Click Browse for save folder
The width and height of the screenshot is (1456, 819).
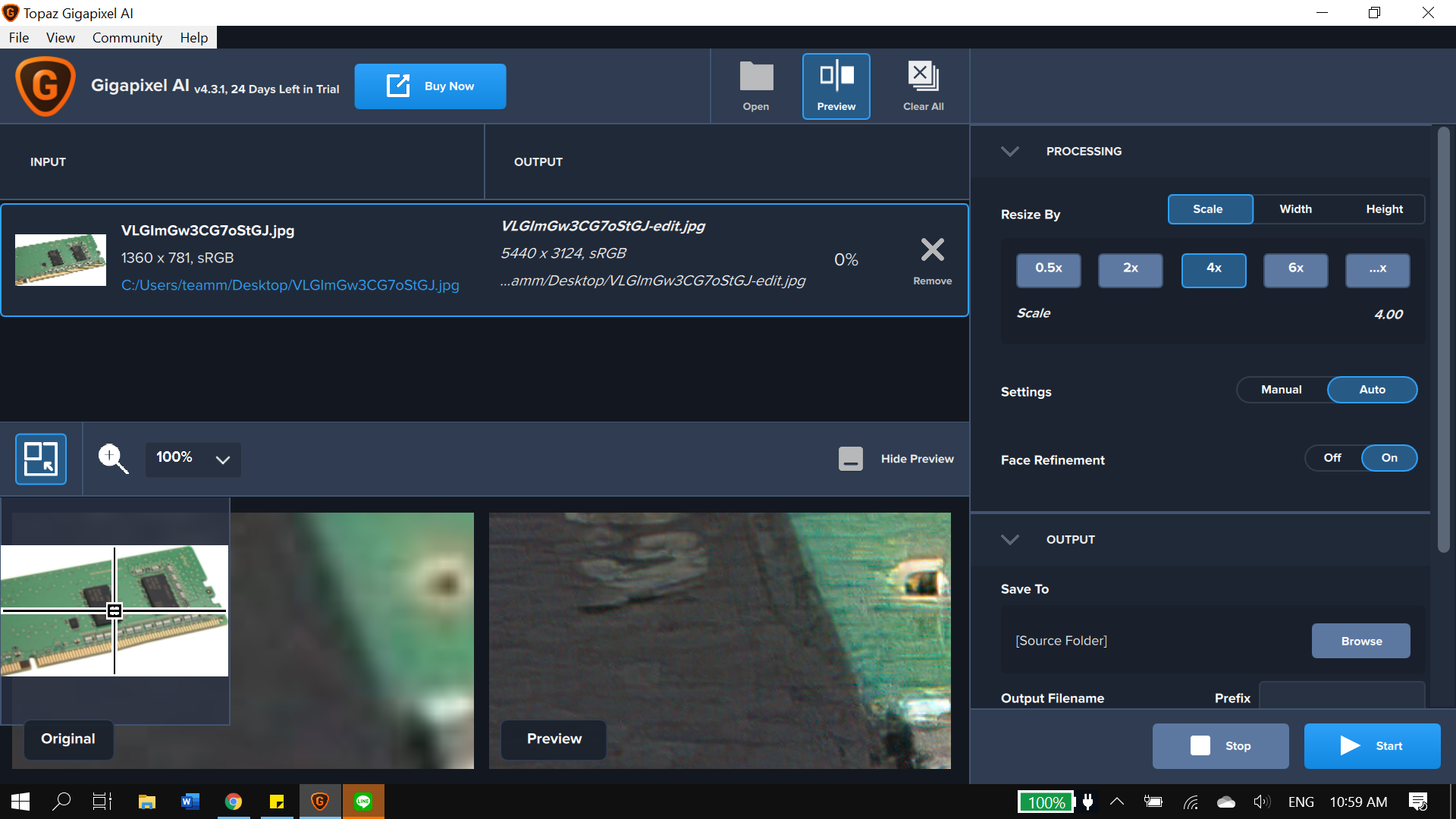[1361, 642]
